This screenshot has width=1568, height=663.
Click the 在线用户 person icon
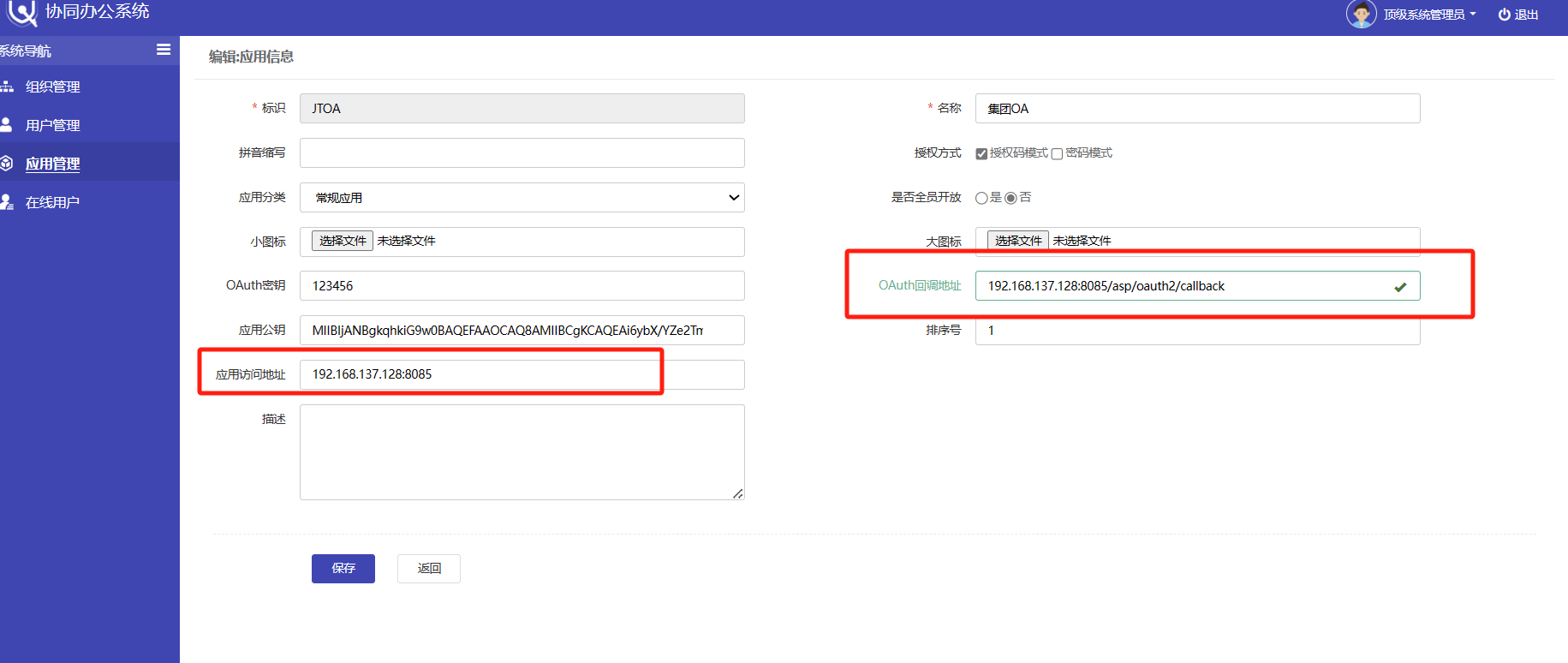(7, 202)
